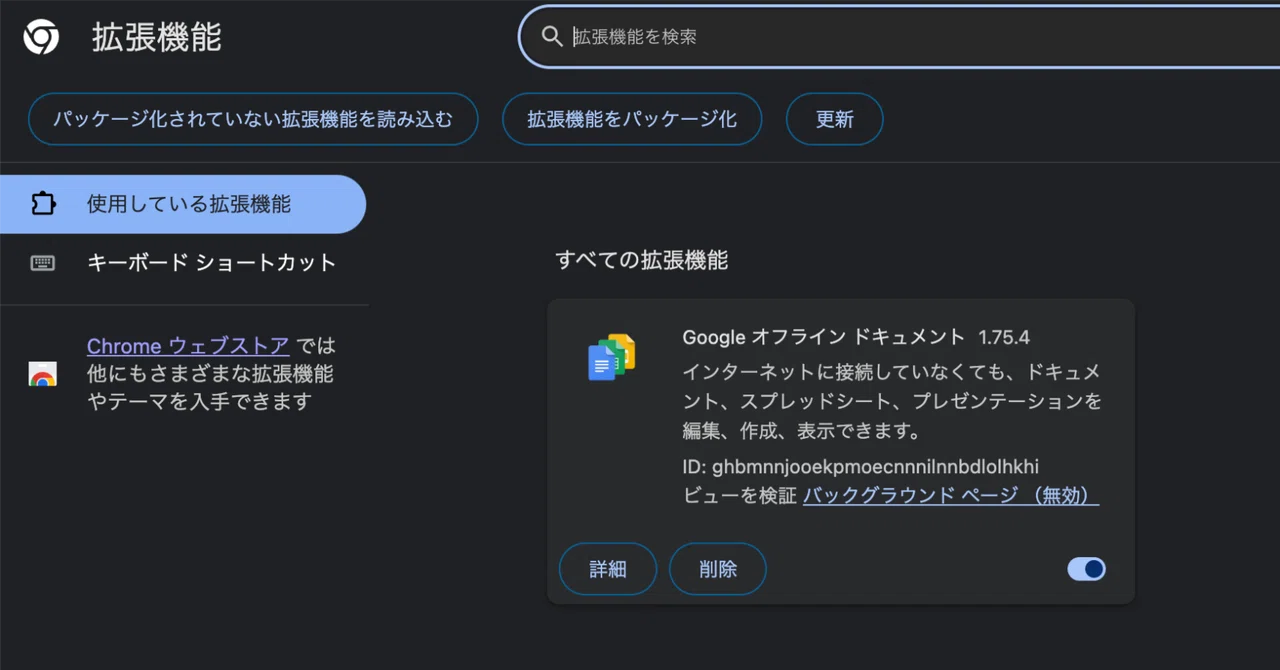
Task: Click the 拡張機能 page title
Action: (157, 37)
